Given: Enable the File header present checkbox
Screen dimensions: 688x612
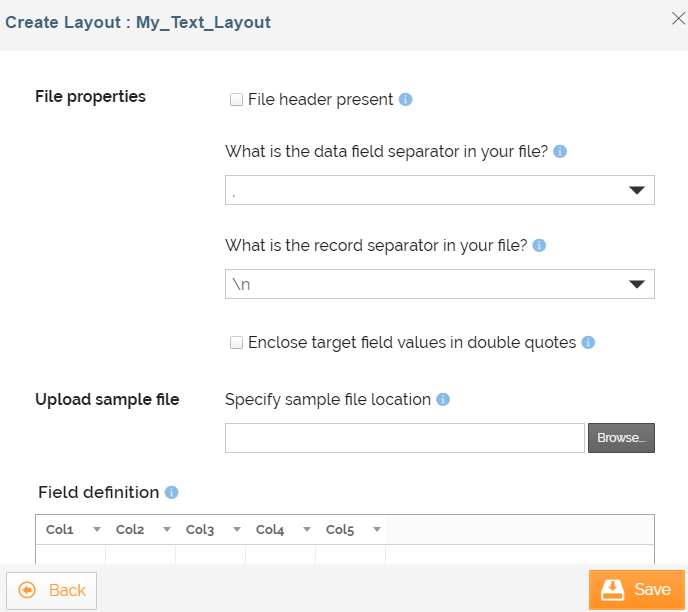Looking at the screenshot, I should pos(237,99).
